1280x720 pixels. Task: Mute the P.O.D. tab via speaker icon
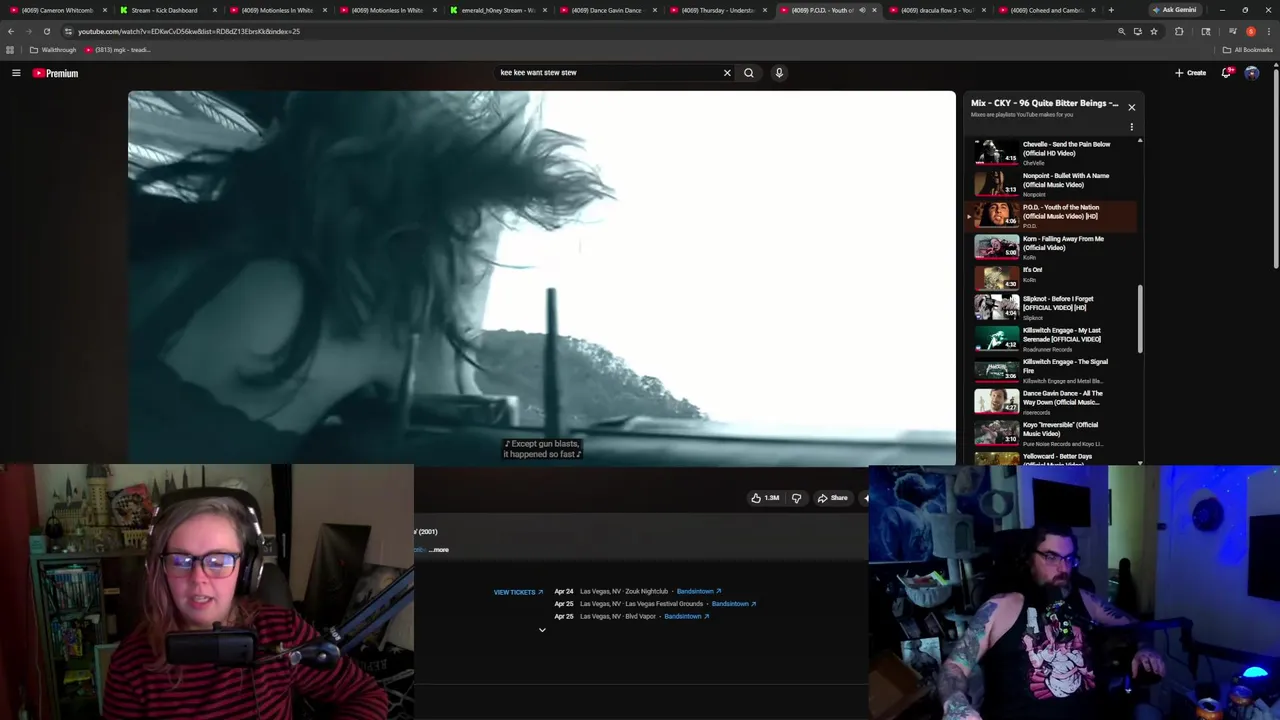[862, 10]
